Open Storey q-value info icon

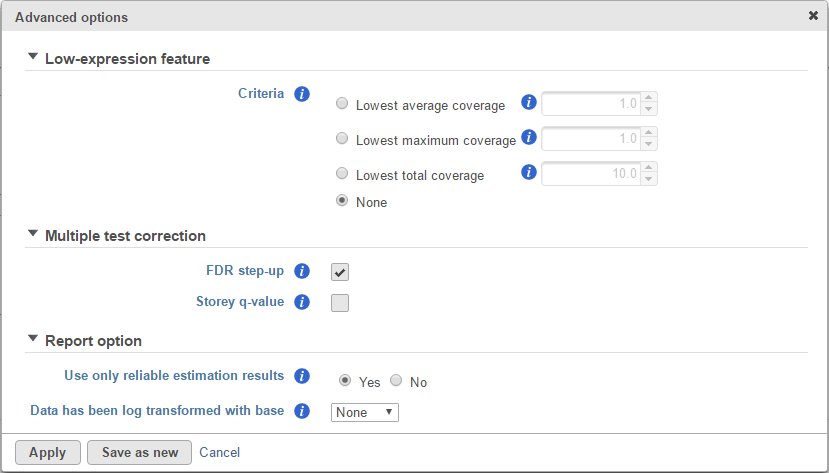pyautogui.click(x=302, y=302)
